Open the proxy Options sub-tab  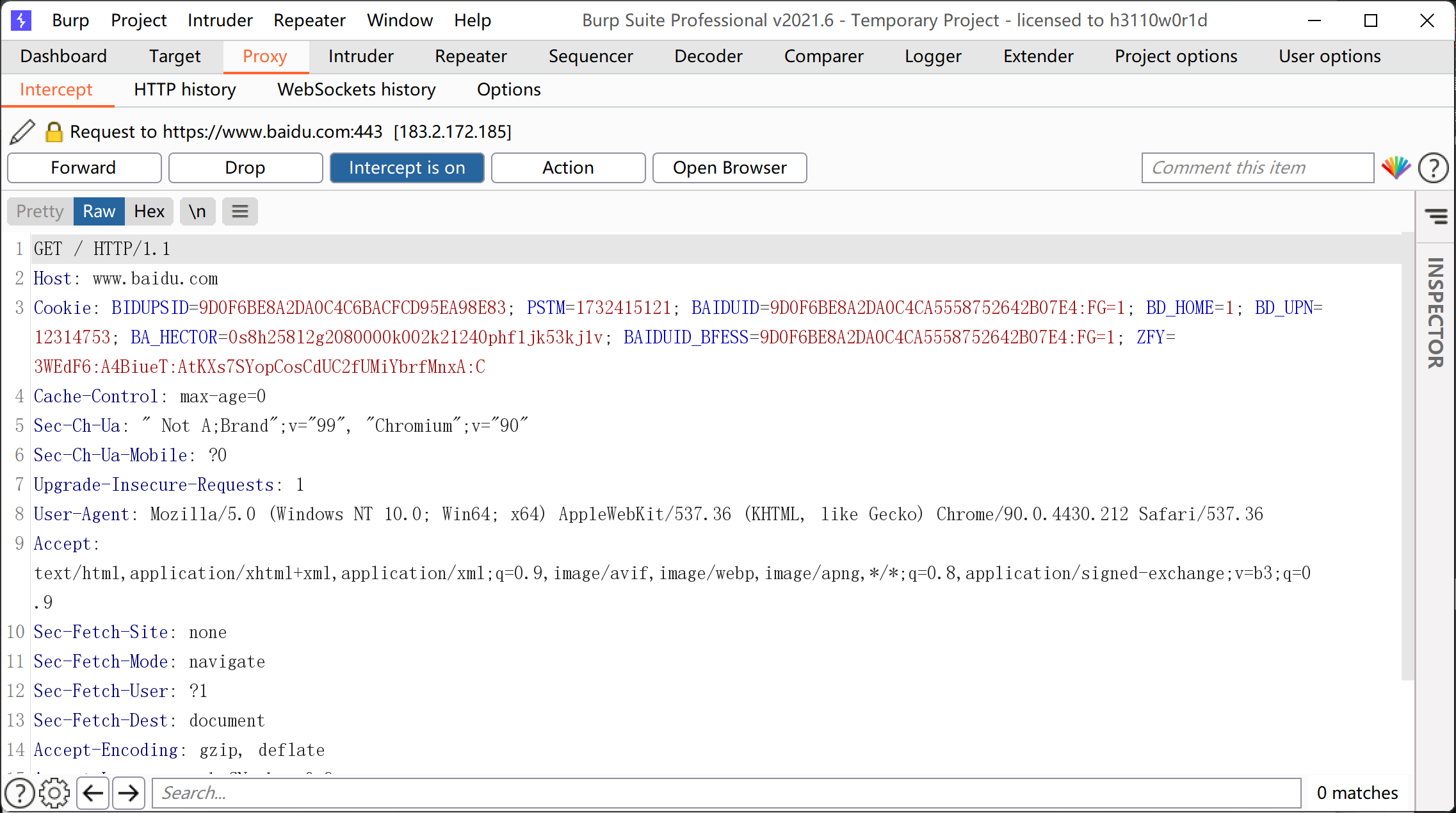pyautogui.click(x=509, y=90)
